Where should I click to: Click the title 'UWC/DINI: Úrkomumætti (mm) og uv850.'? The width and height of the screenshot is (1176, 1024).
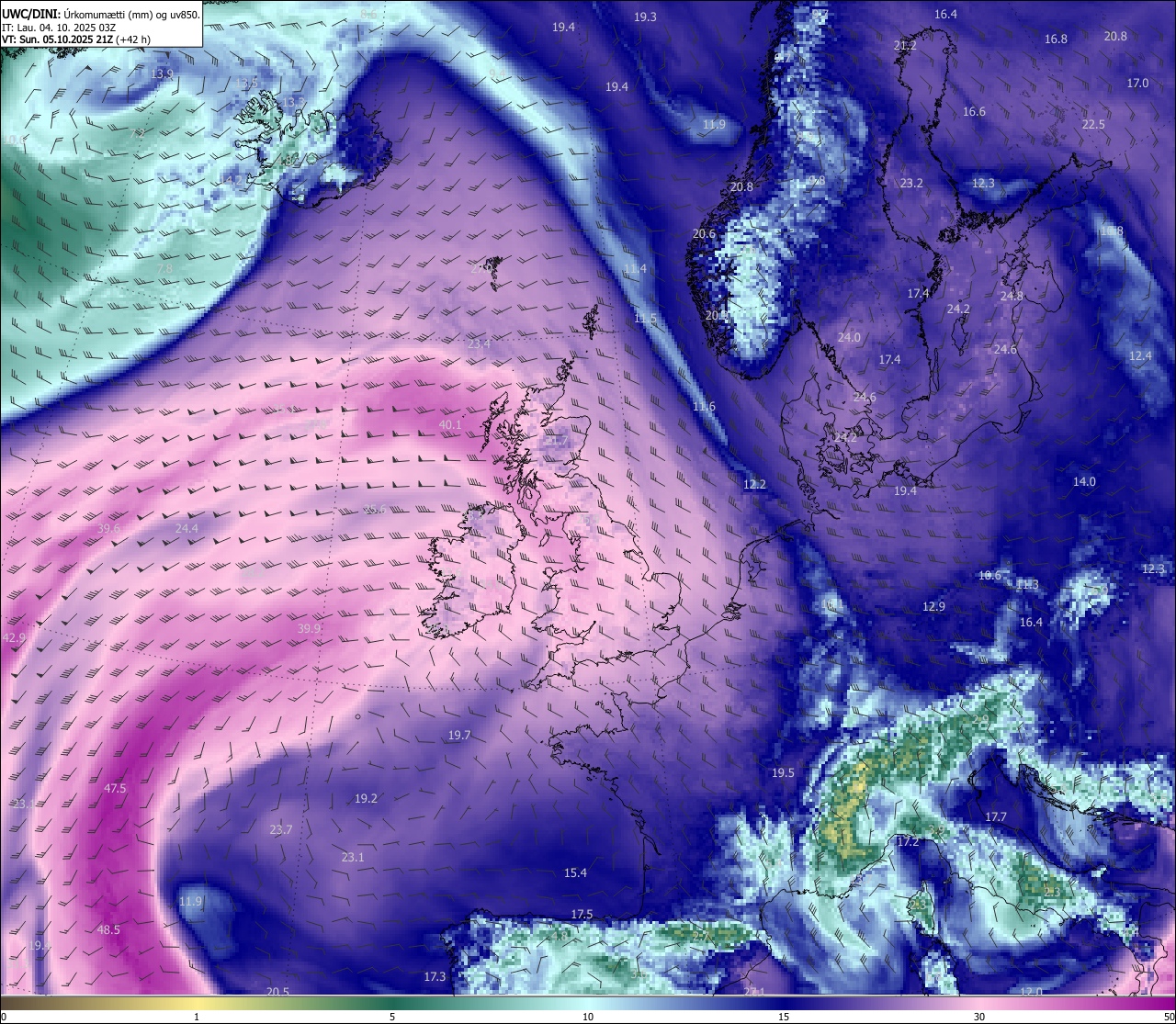[100, 14]
